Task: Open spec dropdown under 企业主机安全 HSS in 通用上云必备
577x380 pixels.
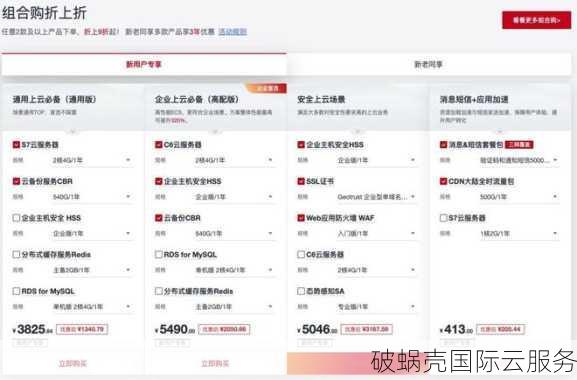Action: click(91, 233)
